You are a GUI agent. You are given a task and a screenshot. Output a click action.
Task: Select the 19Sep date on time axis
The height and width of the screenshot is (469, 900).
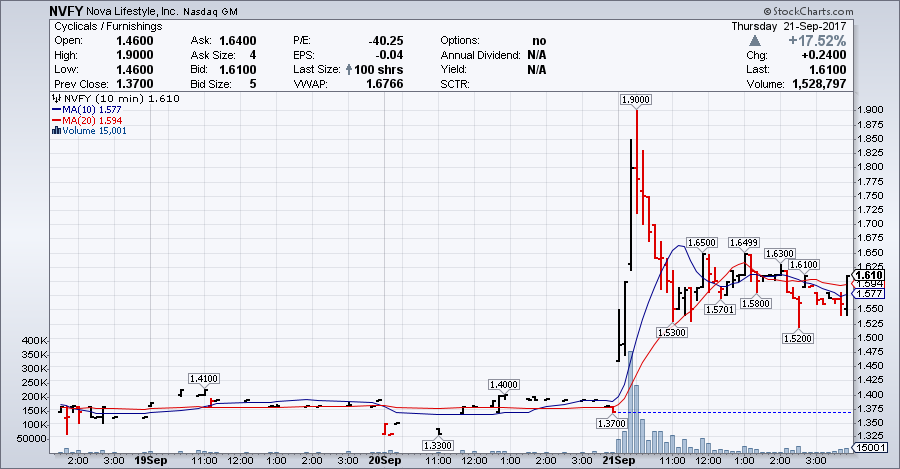coord(150,461)
